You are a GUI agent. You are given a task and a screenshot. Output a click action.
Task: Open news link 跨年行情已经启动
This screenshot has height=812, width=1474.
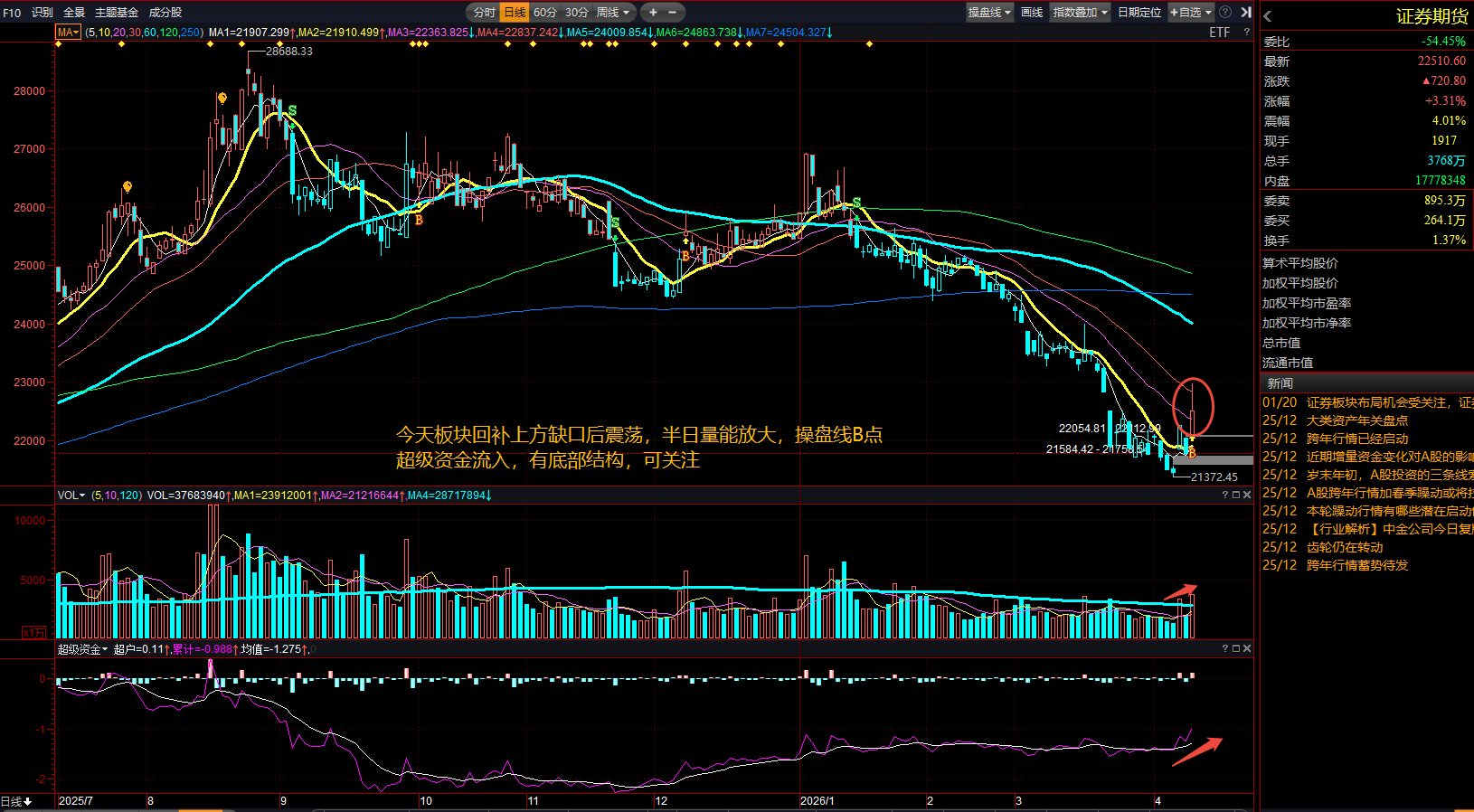click(x=1357, y=439)
